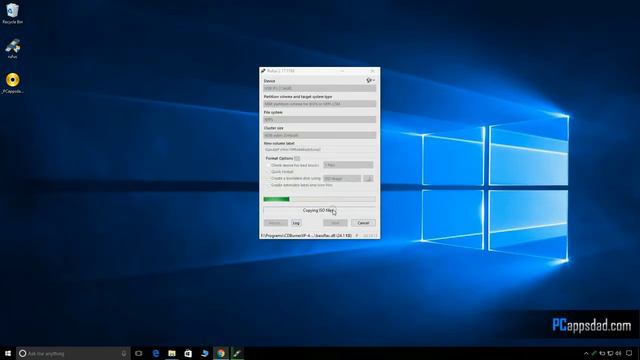
Task: Open File Explorer from taskbar
Action: pyautogui.click(x=172, y=353)
